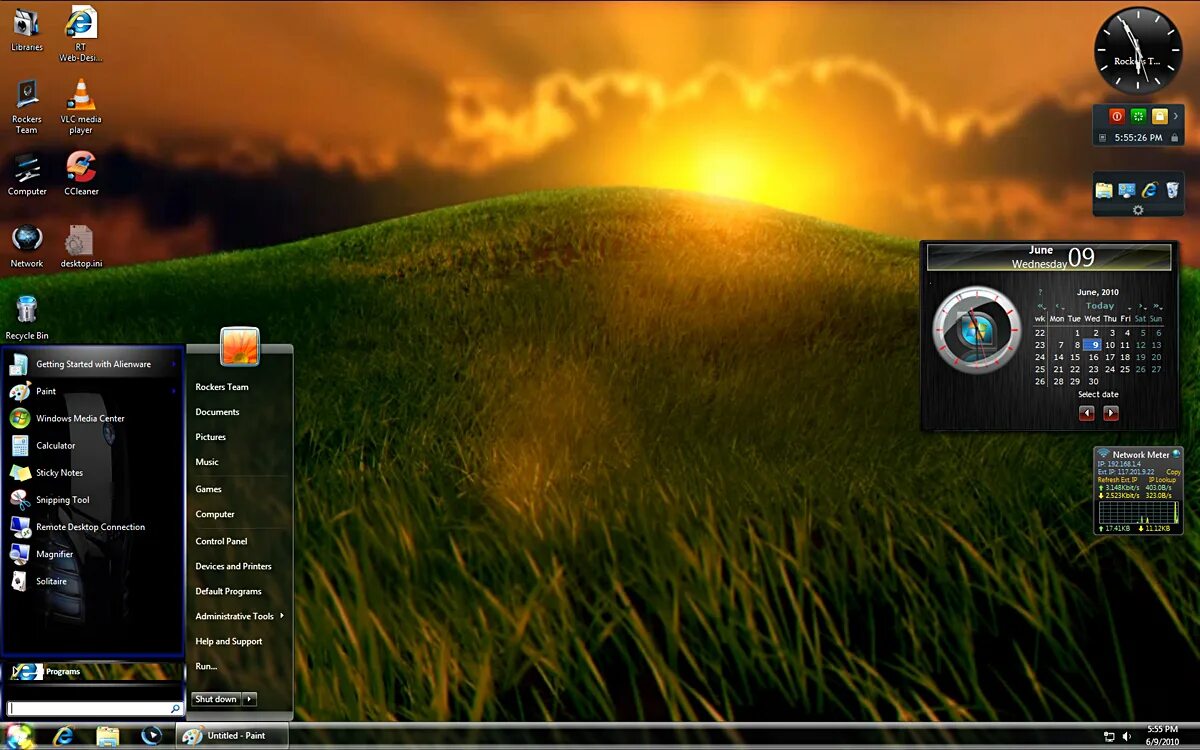Launch the Snipping Tool
The image size is (1200, 750).
93,499
